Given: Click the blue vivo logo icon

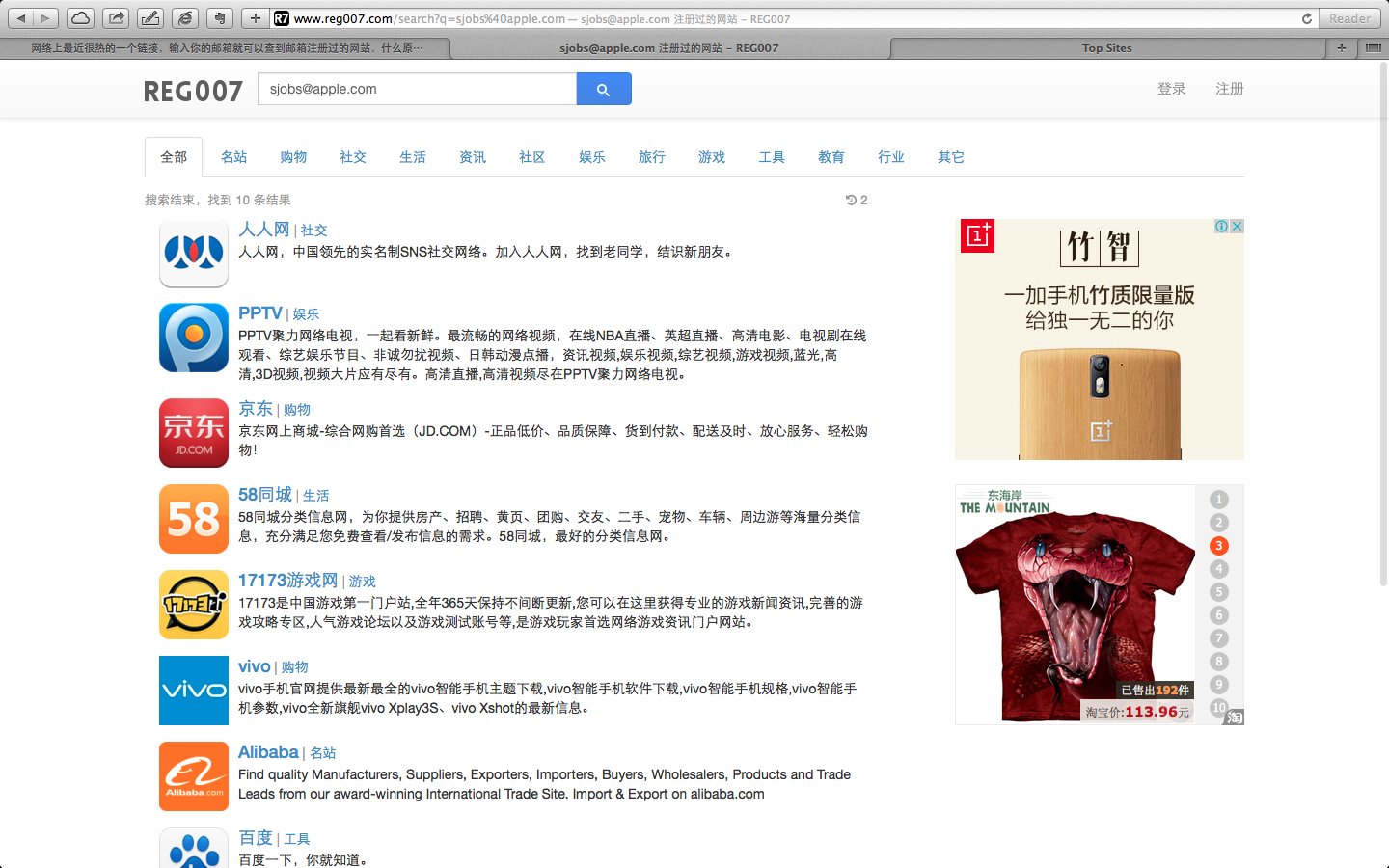Looking at the screenshot, I should pos(193,691).
